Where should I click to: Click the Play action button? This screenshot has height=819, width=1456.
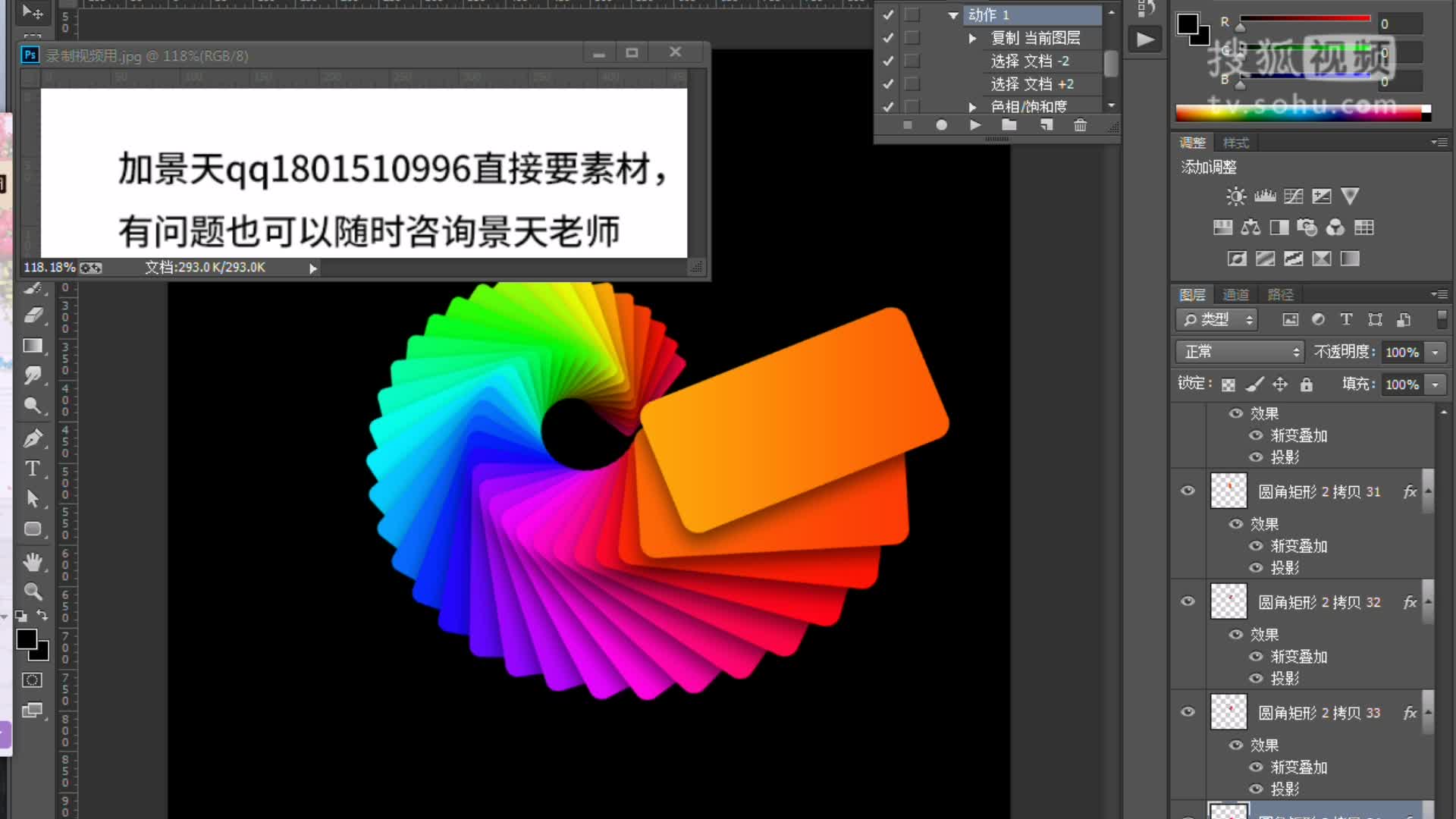tap(975, 124)
